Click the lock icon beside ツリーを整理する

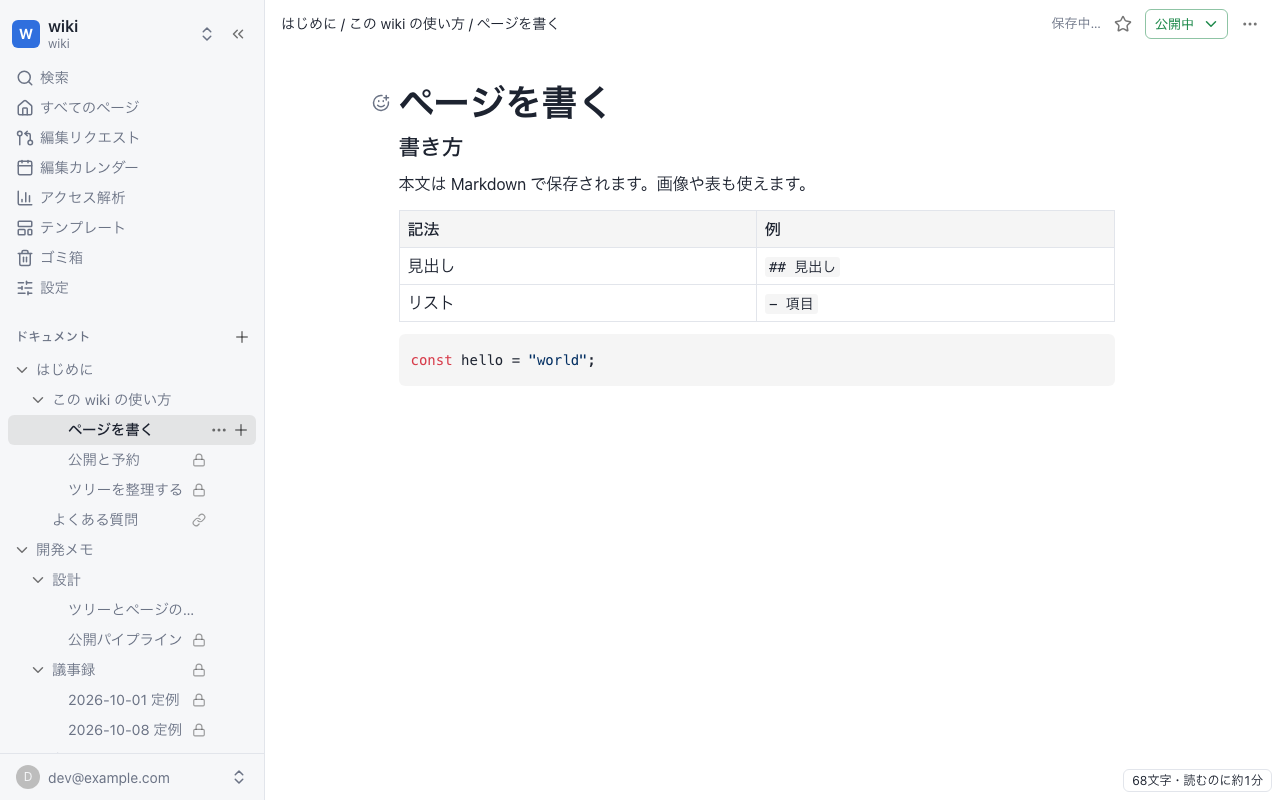(199, 490)
